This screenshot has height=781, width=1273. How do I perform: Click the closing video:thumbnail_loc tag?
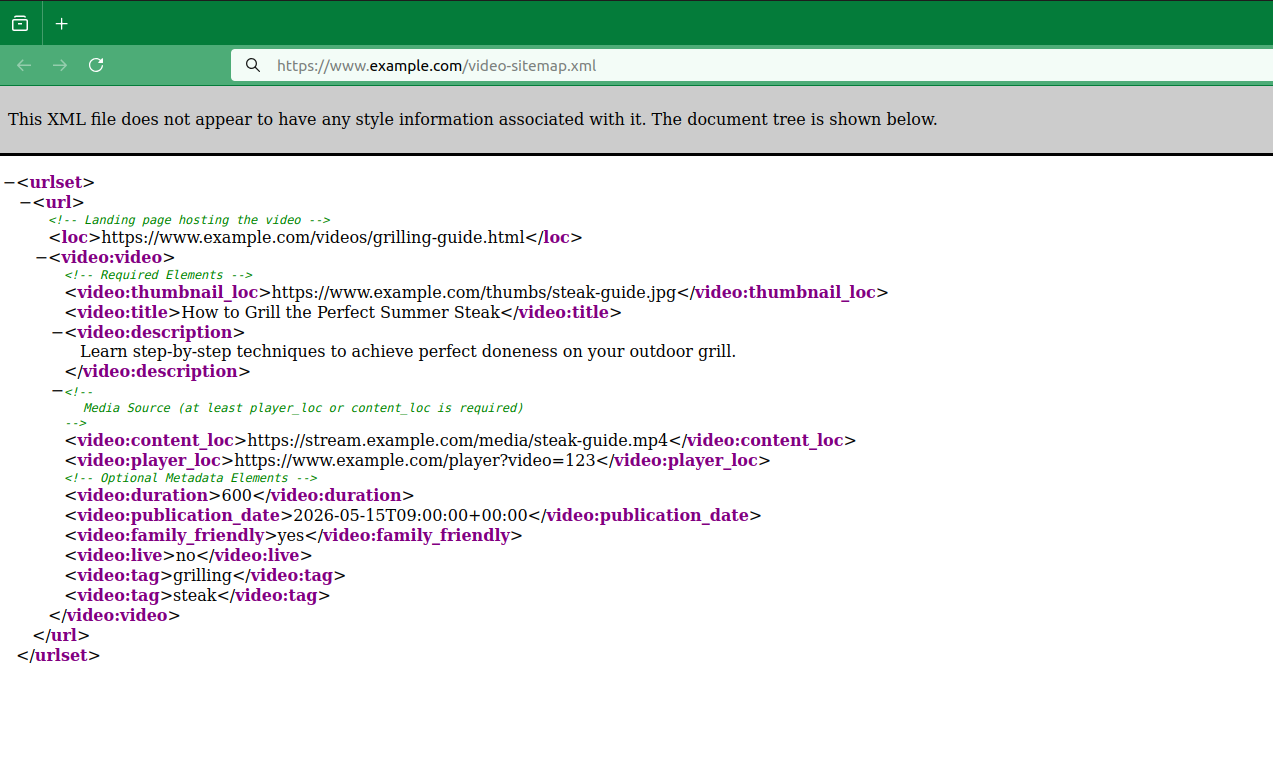point(783,292)
